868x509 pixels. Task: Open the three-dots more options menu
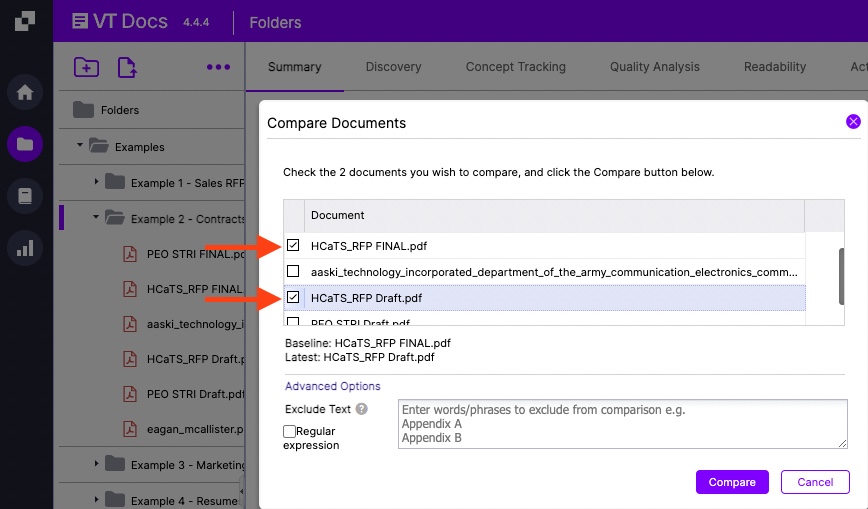(x=218, y=67)
